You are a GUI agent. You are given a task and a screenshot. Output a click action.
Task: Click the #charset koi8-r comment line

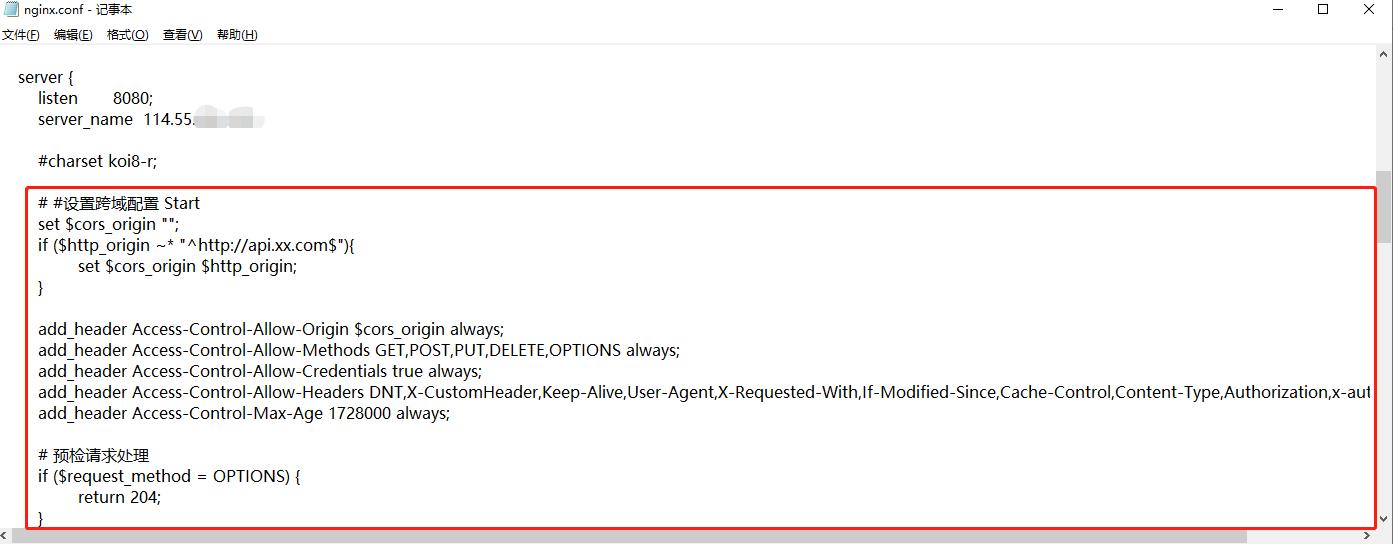point(97,161)
